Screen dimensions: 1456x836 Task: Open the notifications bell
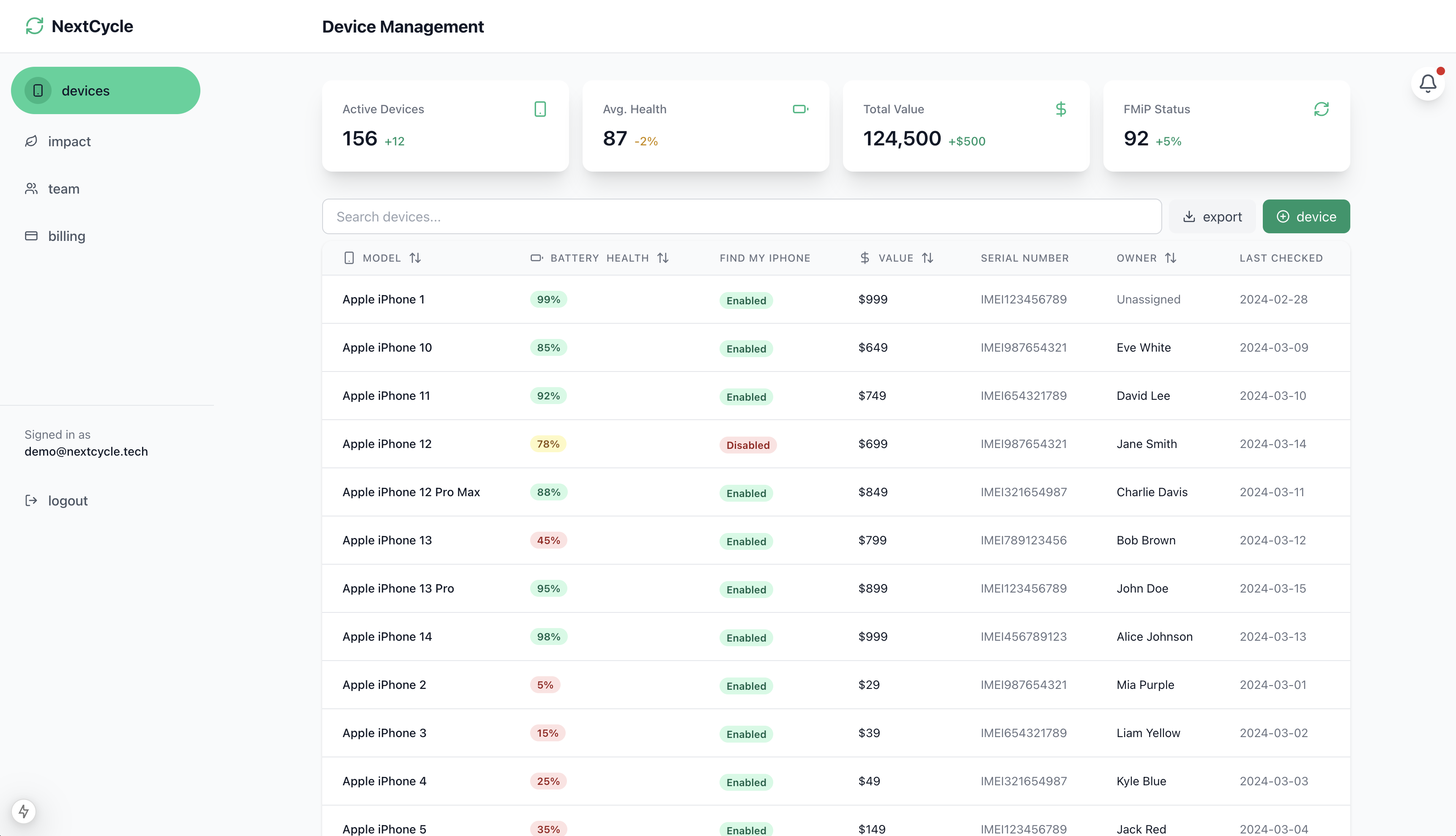coord(1428,84)
